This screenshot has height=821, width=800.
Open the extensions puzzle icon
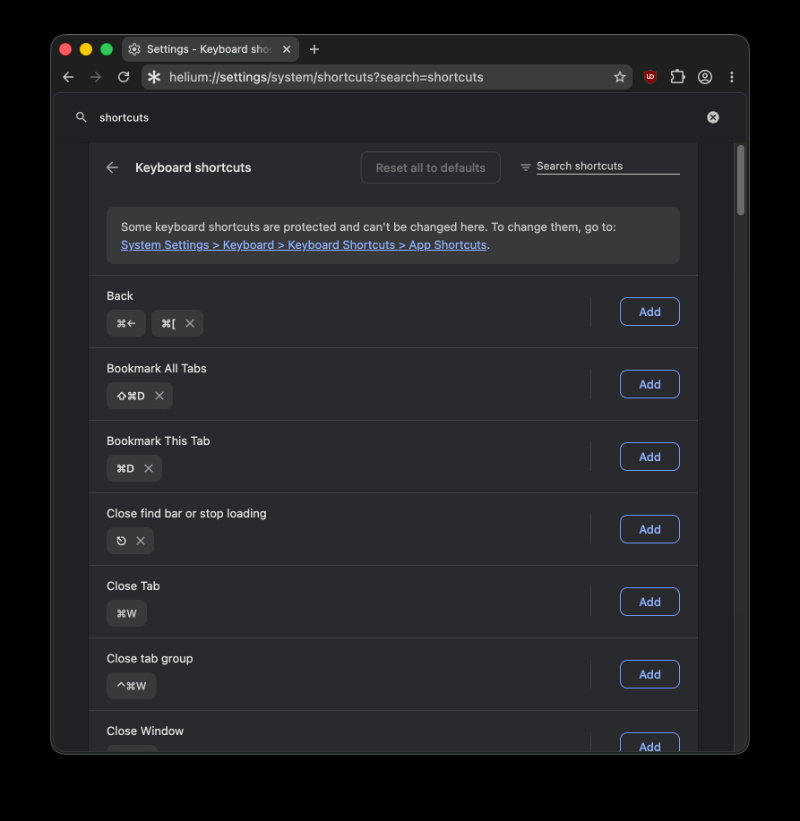click(677, 77)
